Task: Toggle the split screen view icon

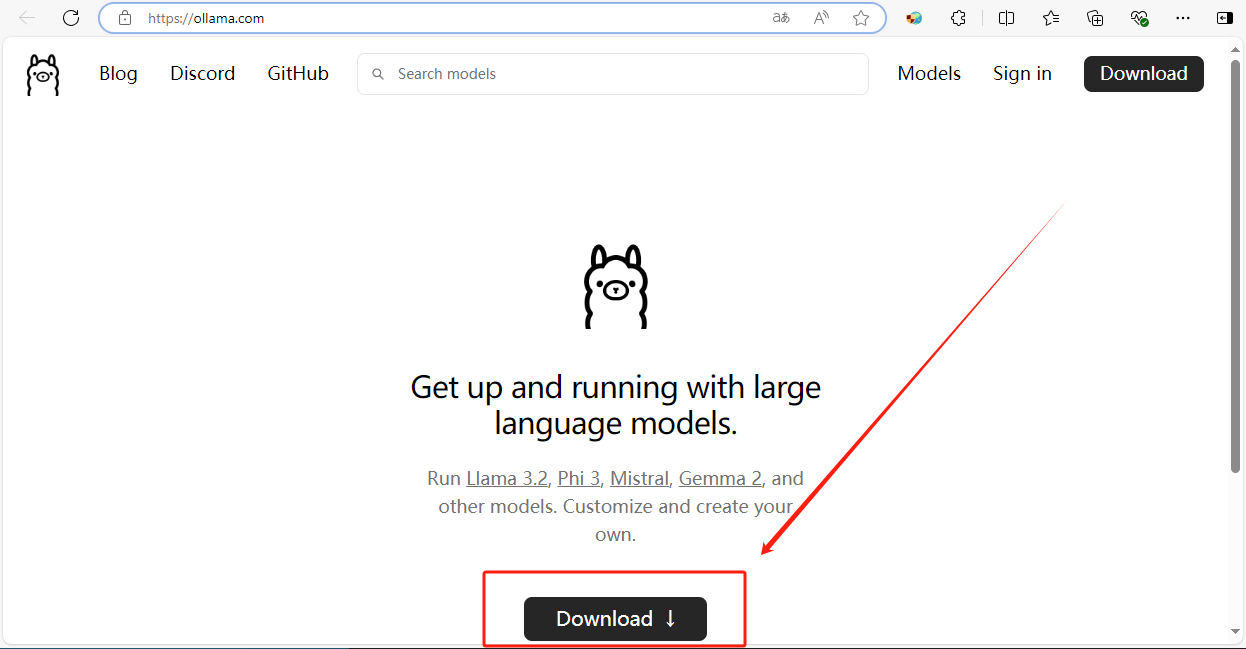Action: click(x=1006, y=18)
